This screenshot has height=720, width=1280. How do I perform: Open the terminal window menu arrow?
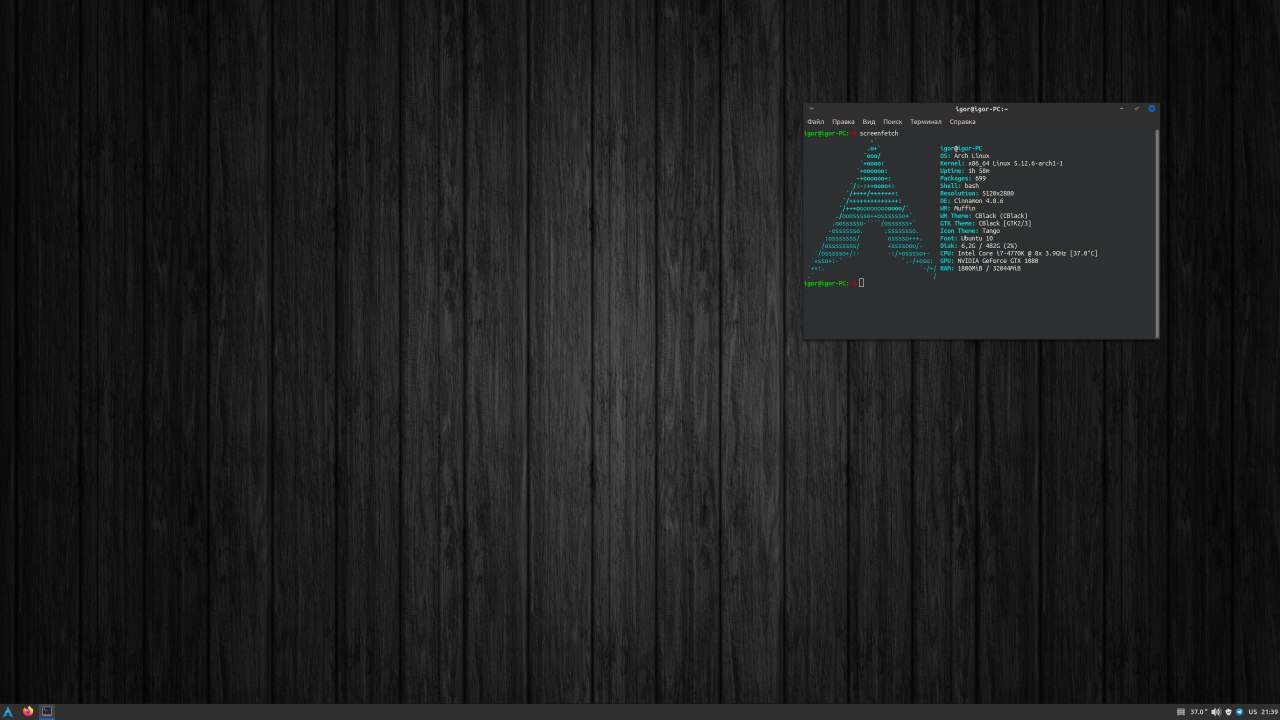click(812, 108)
